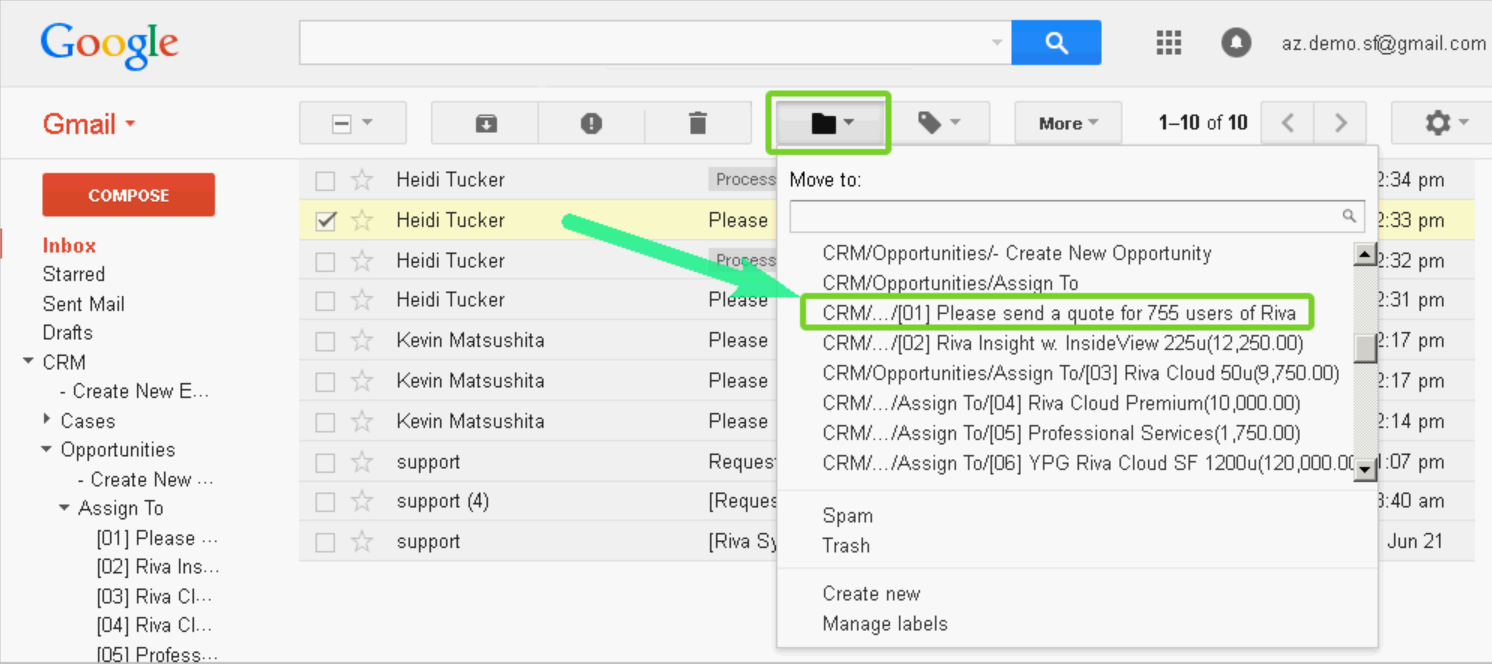Collapse the Opportunities label in sidebar

(46, 449)
